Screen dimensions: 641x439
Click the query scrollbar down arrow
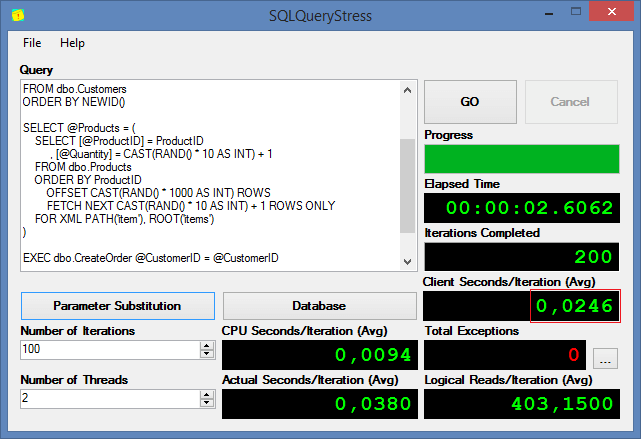click(407, 262)
